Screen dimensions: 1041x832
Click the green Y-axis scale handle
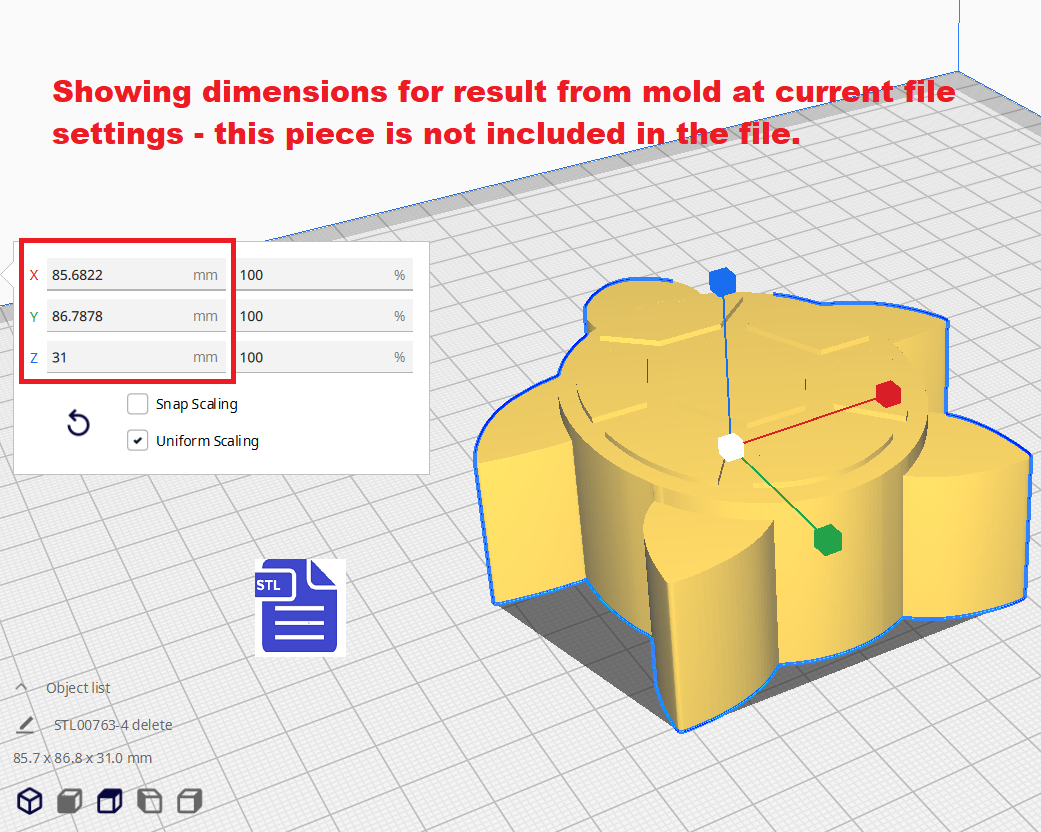[x=827, y=539]
